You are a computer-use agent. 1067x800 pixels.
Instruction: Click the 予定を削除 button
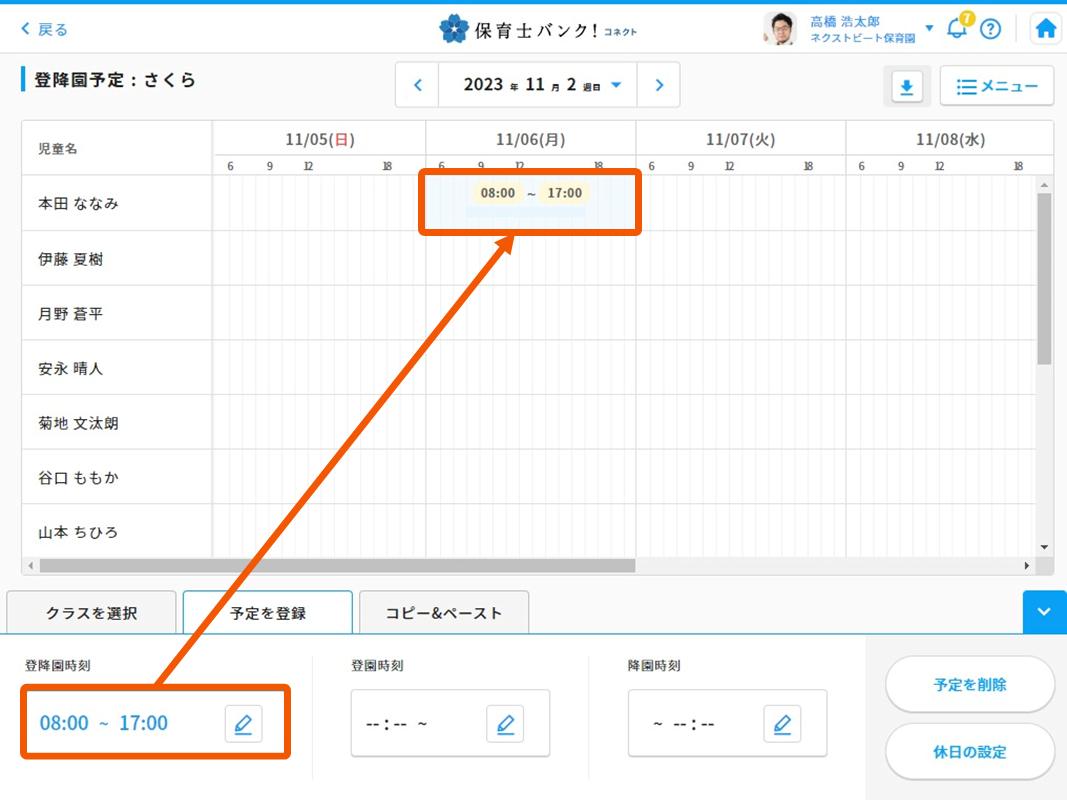point(970,685)
